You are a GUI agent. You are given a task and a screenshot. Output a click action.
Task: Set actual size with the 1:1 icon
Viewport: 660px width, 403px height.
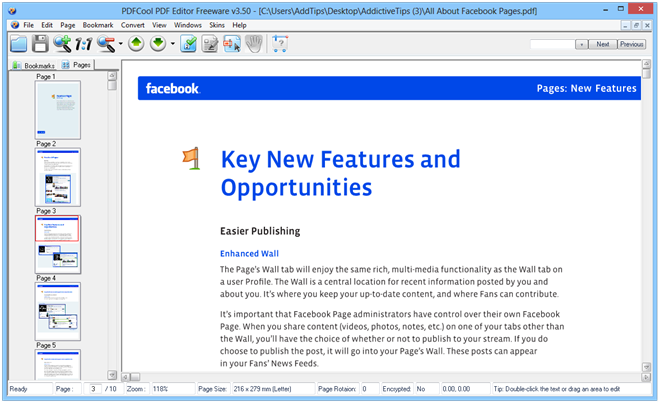[84, 44]
